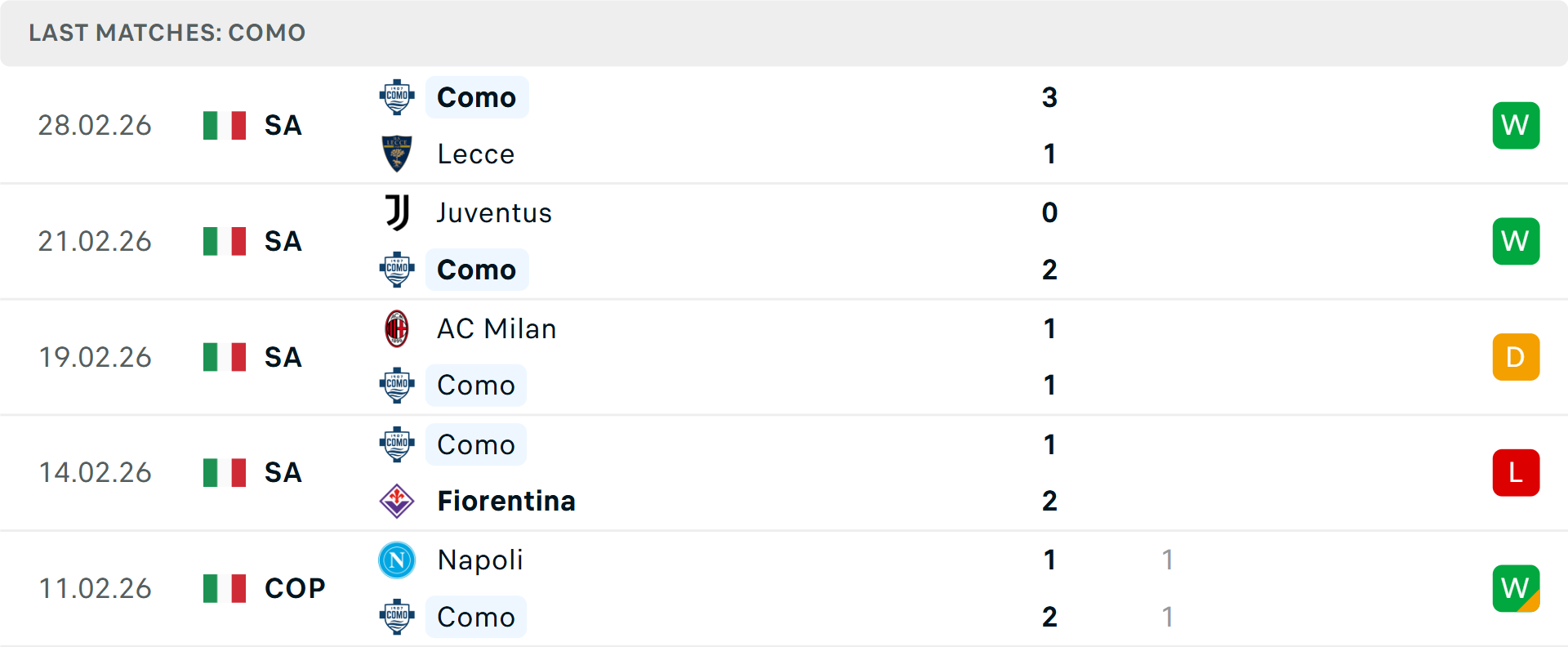Click the red L loss badge
This screenshot has height=647, width=1568.
1516,473
